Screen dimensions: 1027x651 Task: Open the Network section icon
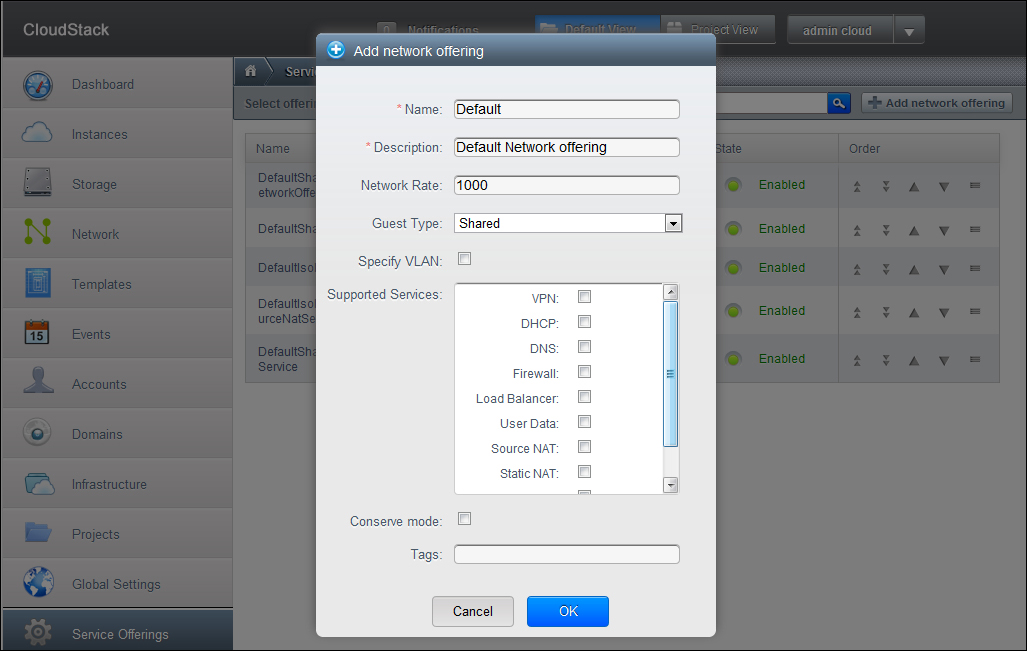point(38,234)
